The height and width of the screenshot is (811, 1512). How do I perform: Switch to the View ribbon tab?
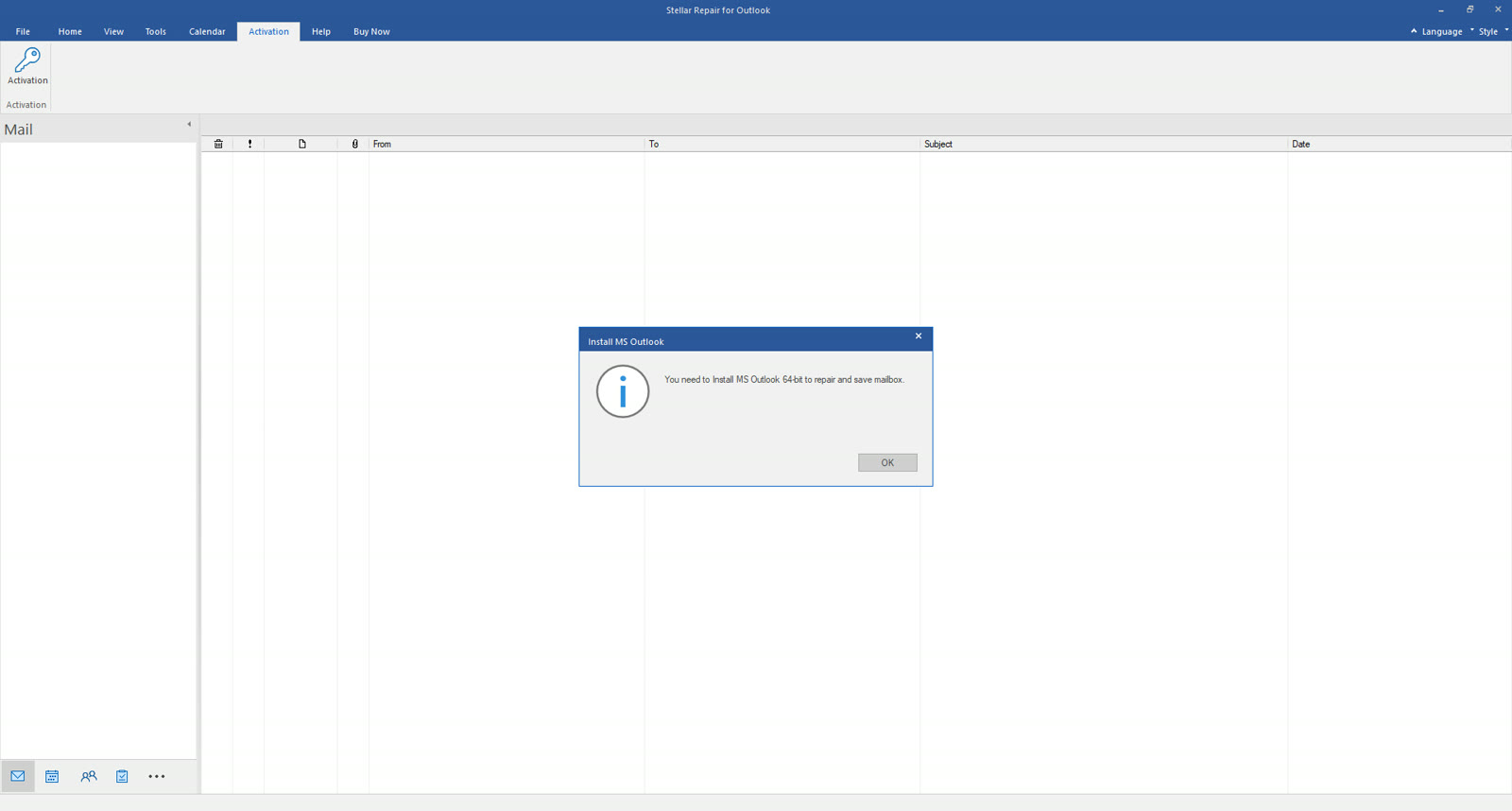[113, 31]
